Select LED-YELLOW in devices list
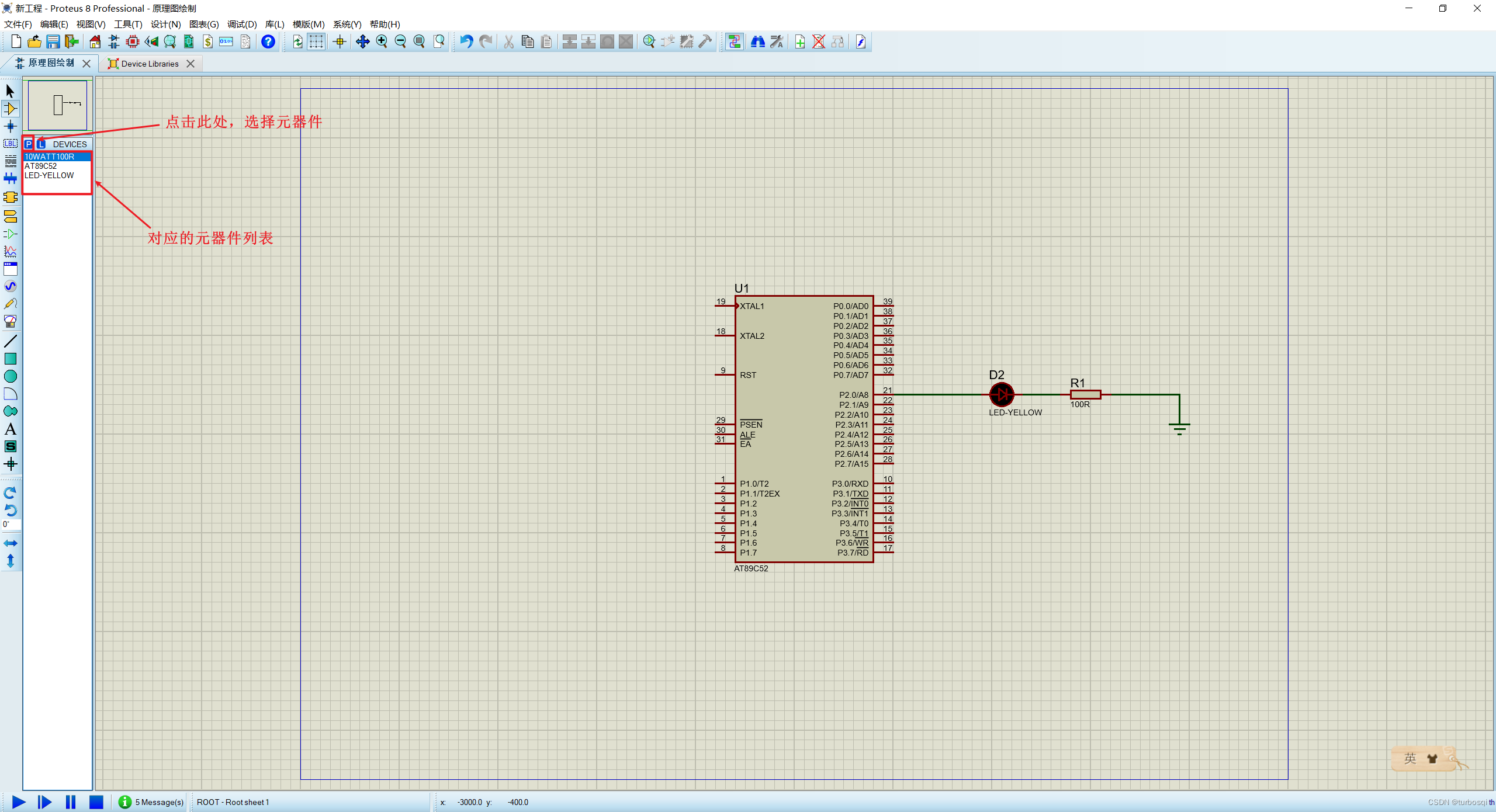This screenshot has height=812, width=1496. coord(57,175)
